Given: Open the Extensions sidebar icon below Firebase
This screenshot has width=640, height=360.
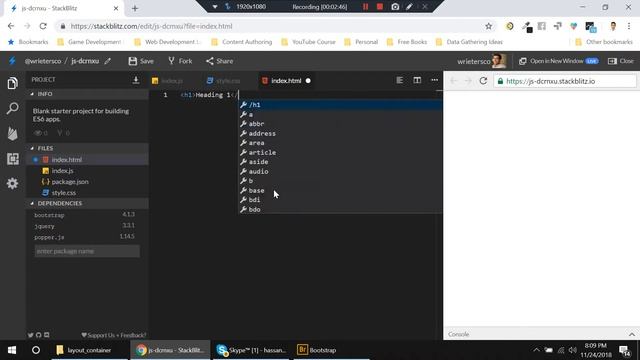Looking at the screenshot, I should pyautogui.click(x=13, y=159).
